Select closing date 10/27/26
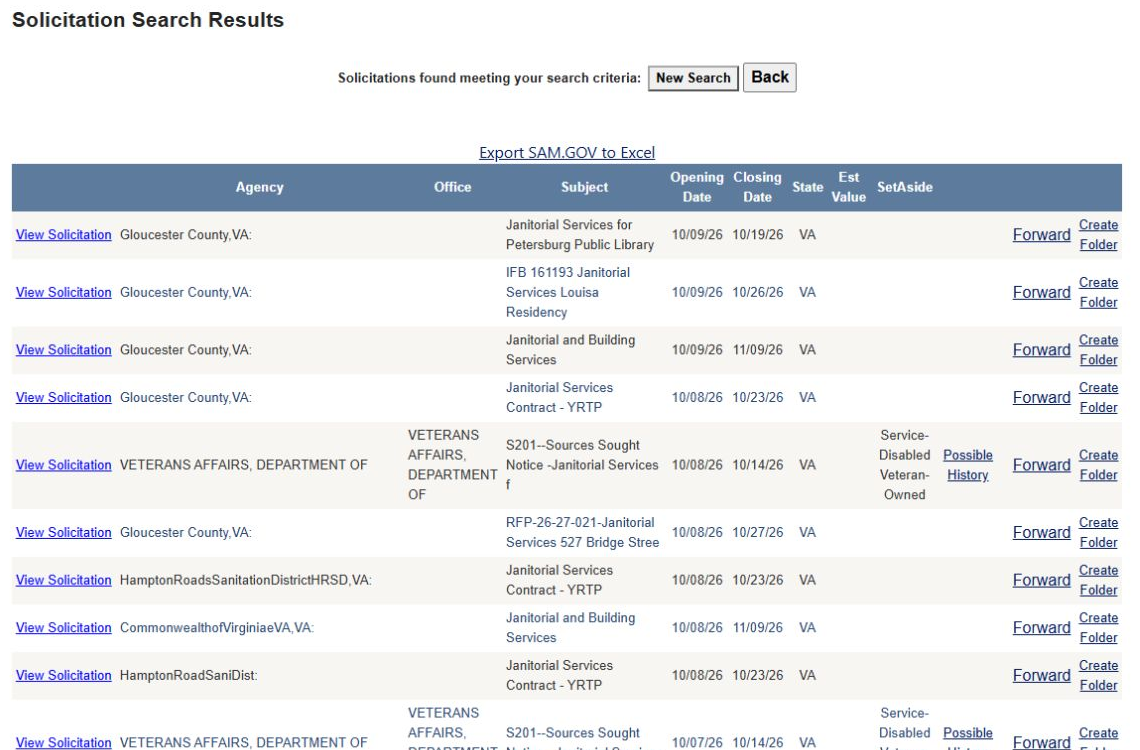This screenshot has width=1140, height=750. click(758, 533)
